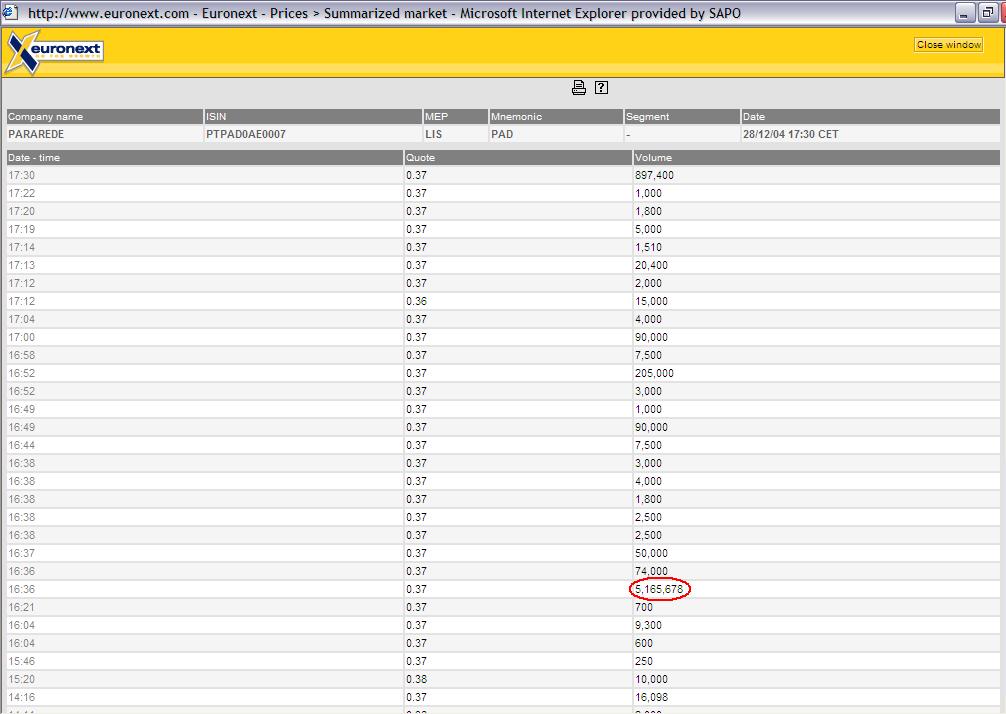Click the Volume column header

(653, 158)
